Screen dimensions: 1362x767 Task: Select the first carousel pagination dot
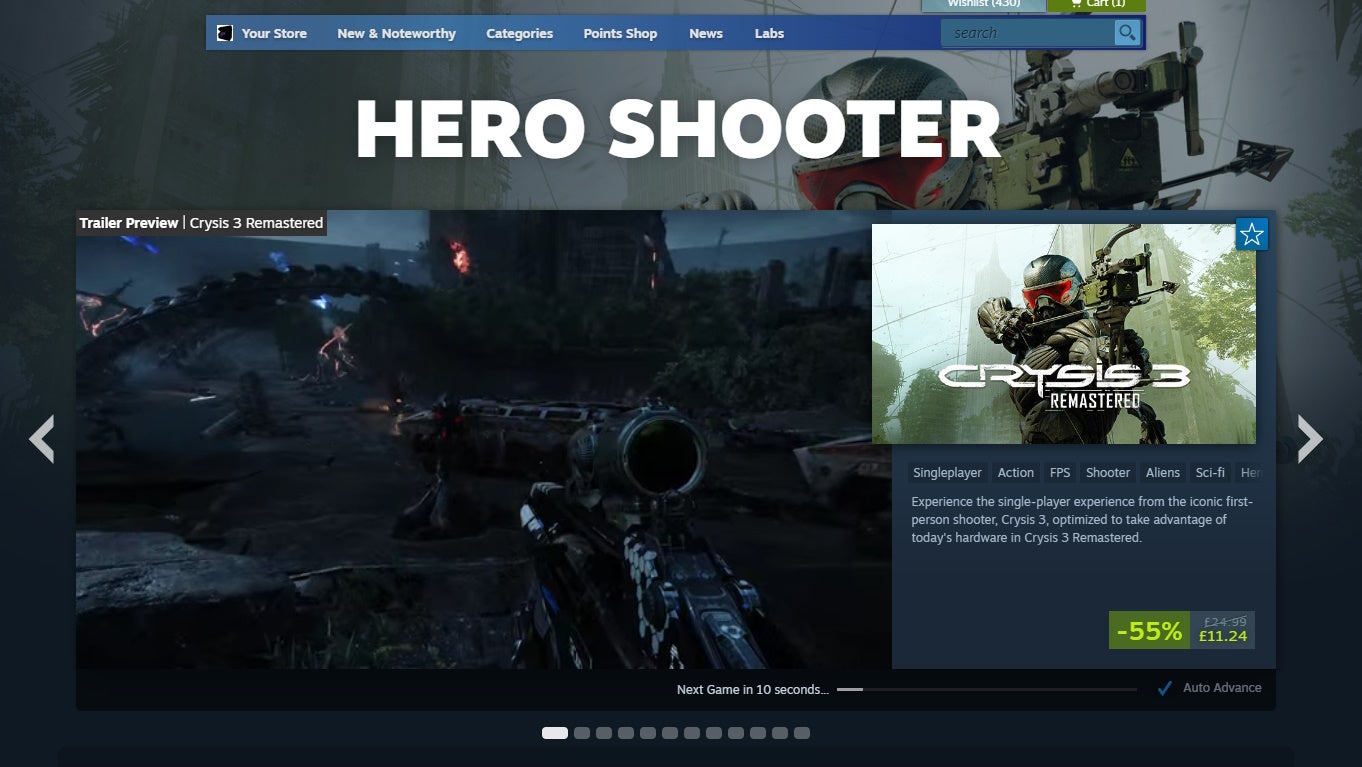[556, 732]
